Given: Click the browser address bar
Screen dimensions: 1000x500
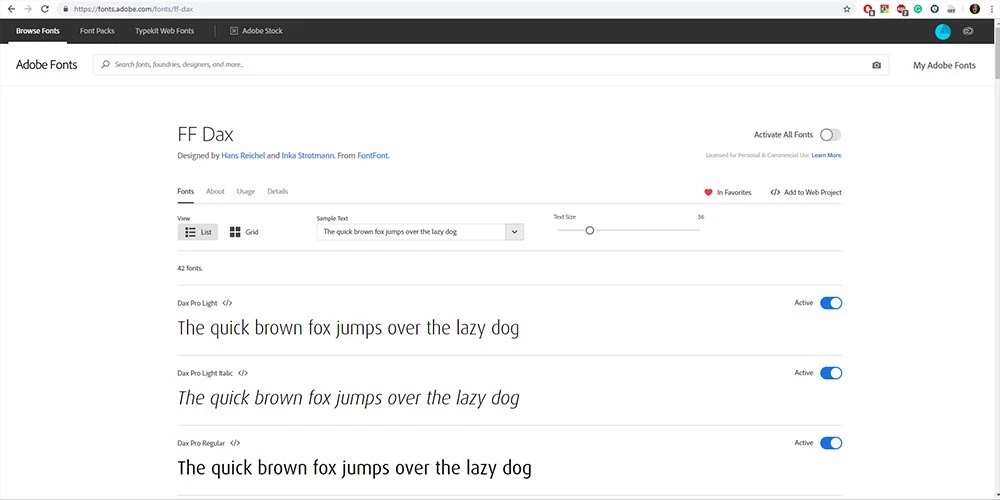Looking at the screenshot, I should click(456, 9).
